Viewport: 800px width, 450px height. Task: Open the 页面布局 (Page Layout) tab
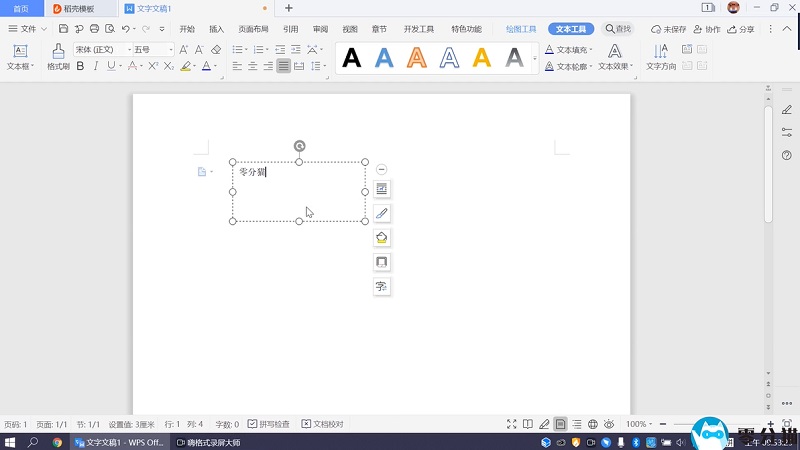(253, 29)
